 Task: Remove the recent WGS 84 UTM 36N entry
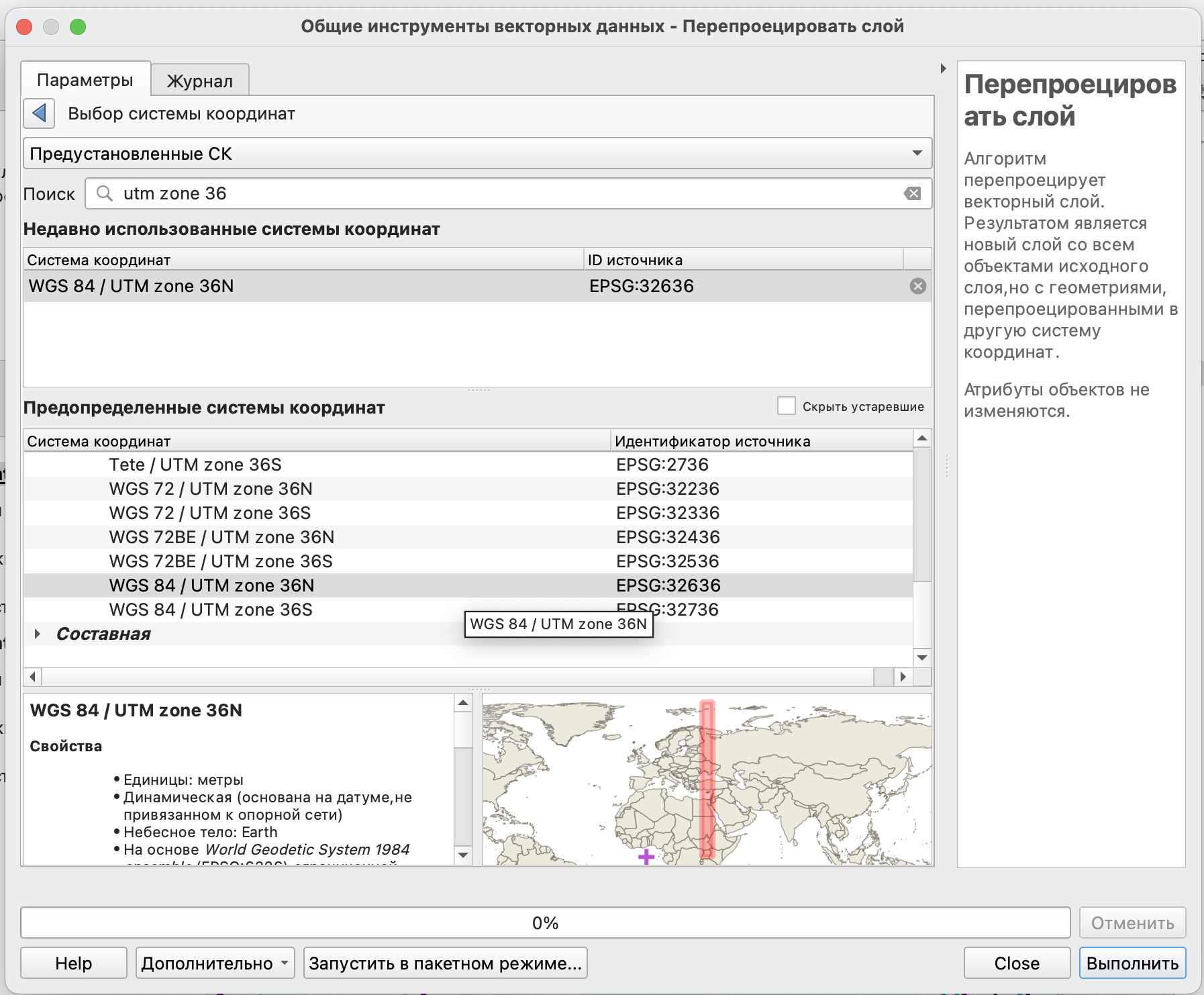tap(917, 287)
